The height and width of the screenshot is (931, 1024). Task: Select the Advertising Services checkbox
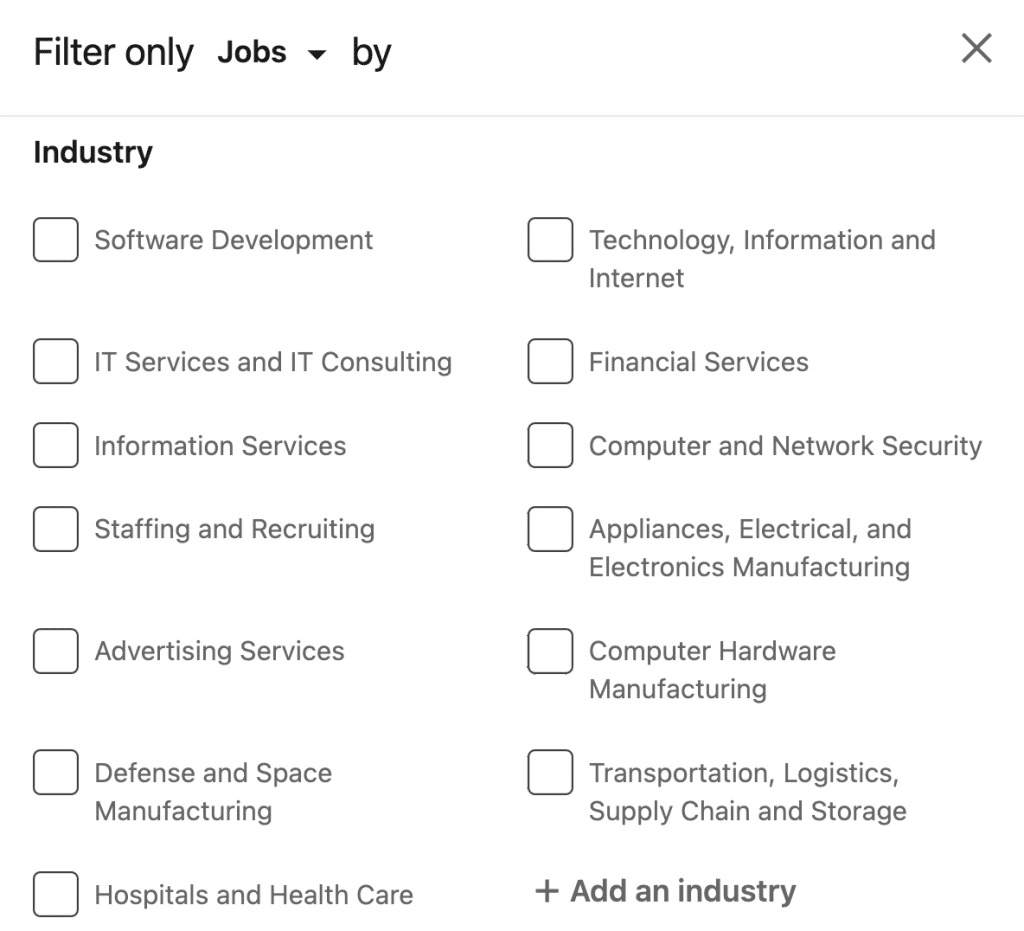[x=56, y=651]
